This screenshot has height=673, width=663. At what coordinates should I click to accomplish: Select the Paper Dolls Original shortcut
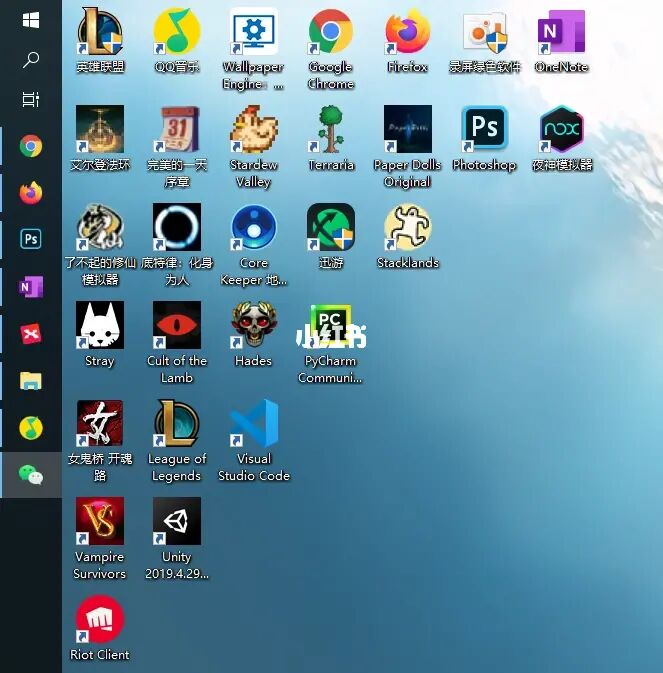pyautogui.click(x=408, y=129)
